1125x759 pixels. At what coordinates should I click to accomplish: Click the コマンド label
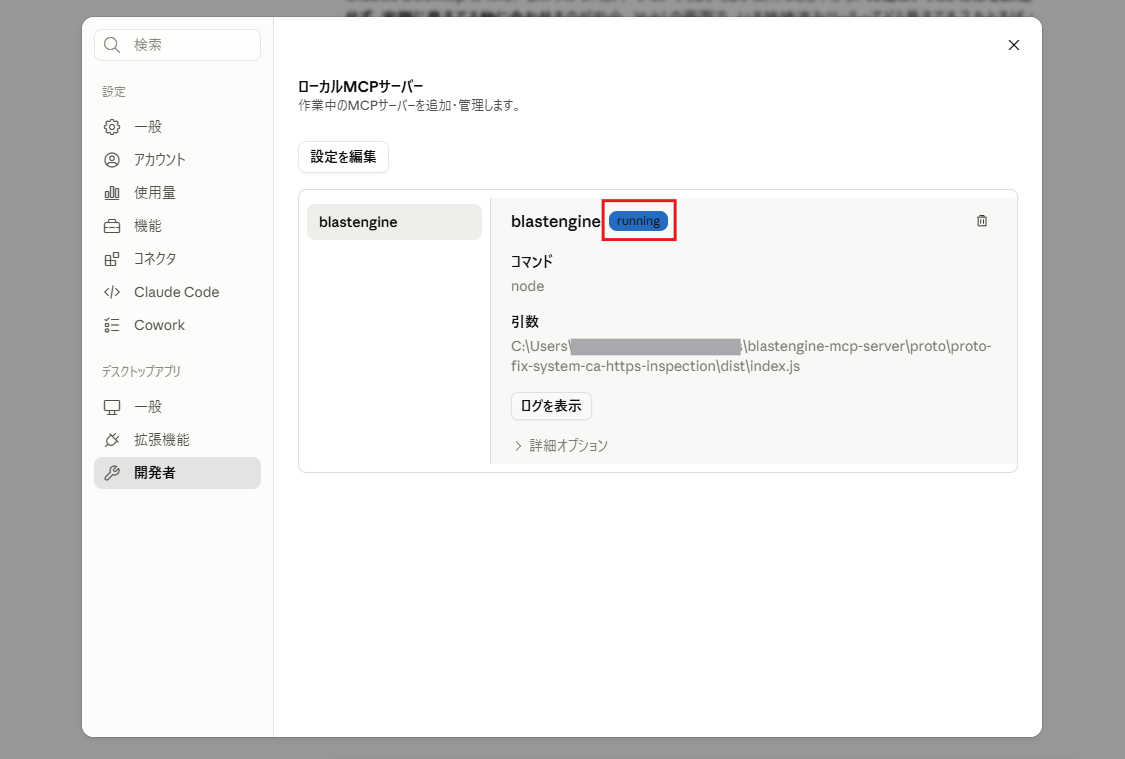coord(532,262)
